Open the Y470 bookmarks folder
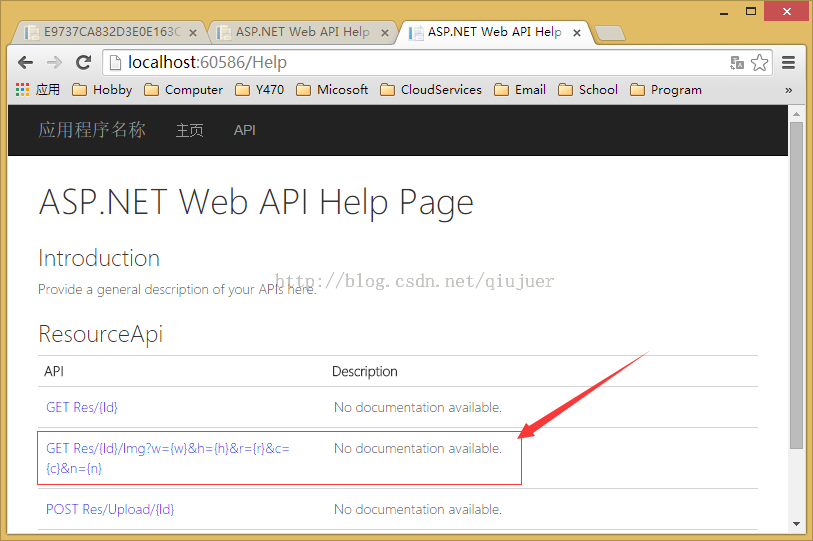Viewport: 813px width, 541px height. point(260,90)
